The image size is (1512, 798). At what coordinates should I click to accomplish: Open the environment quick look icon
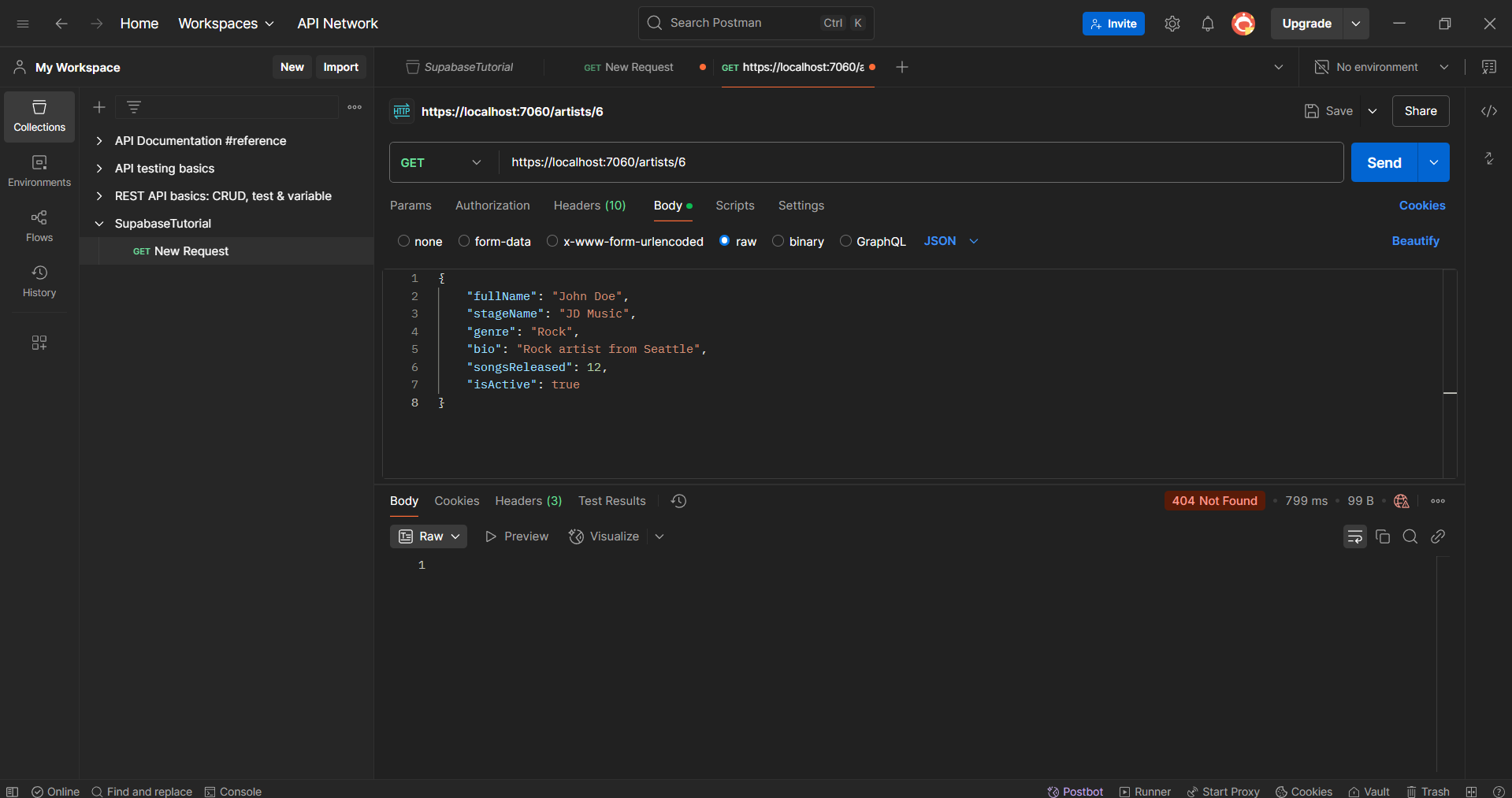(x=1489, y=67)
